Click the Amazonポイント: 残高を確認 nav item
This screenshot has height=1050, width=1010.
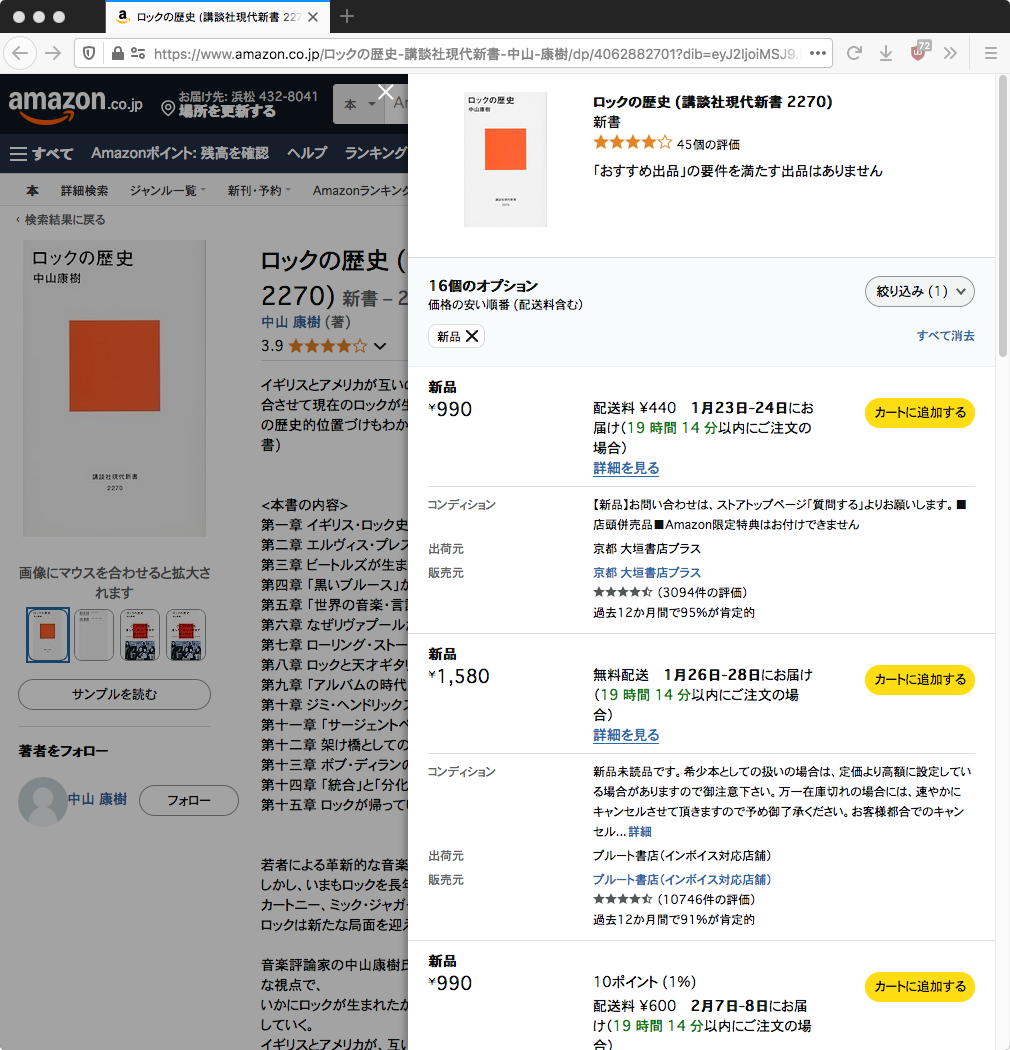click(x=179, y=153)
